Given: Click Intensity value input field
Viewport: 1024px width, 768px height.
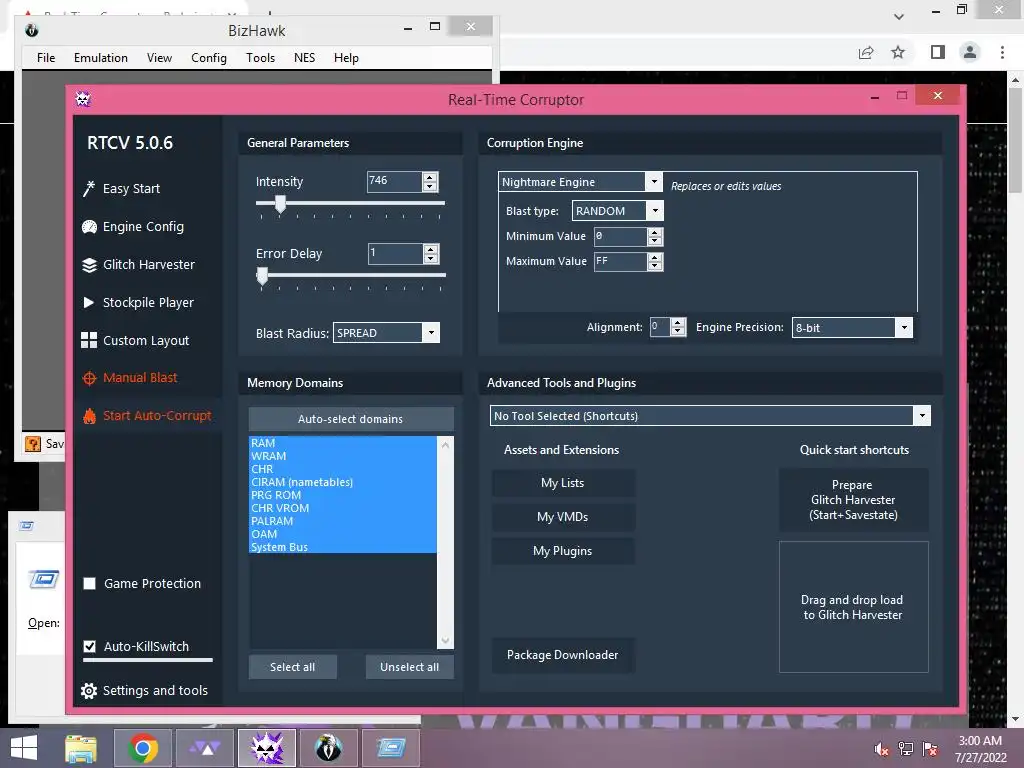Looking at the screenshot, I should click(394, 182).
